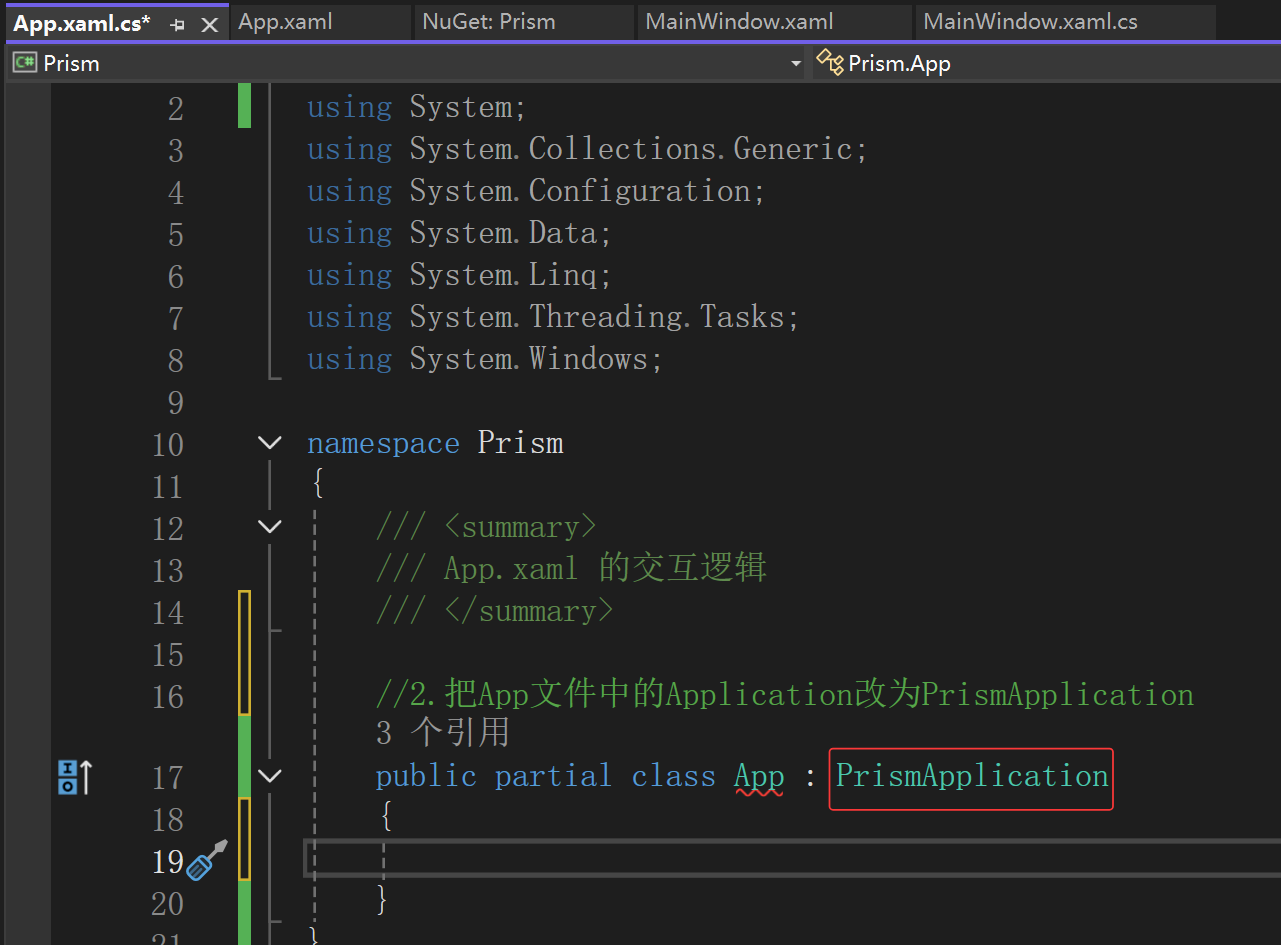Click 'using System.Collections.Generic;' line

(x=587, y=149)
